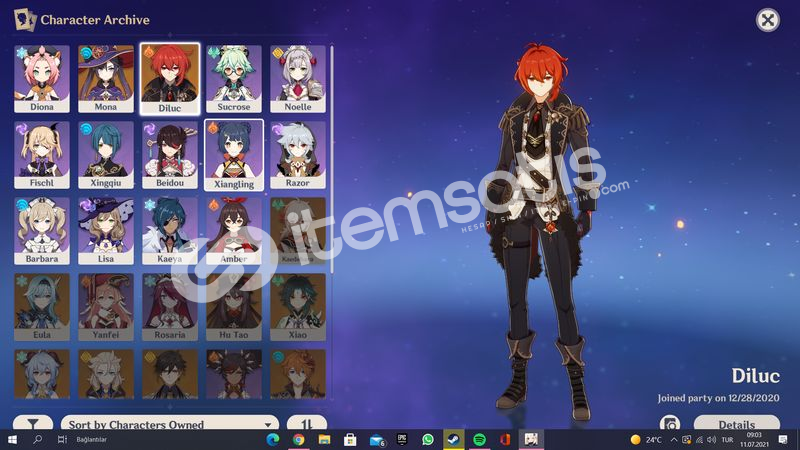Image resolution: width=800 pixels, height=450 pixels.
Task: Select the Yanfei character card
Action: point(106,307)
